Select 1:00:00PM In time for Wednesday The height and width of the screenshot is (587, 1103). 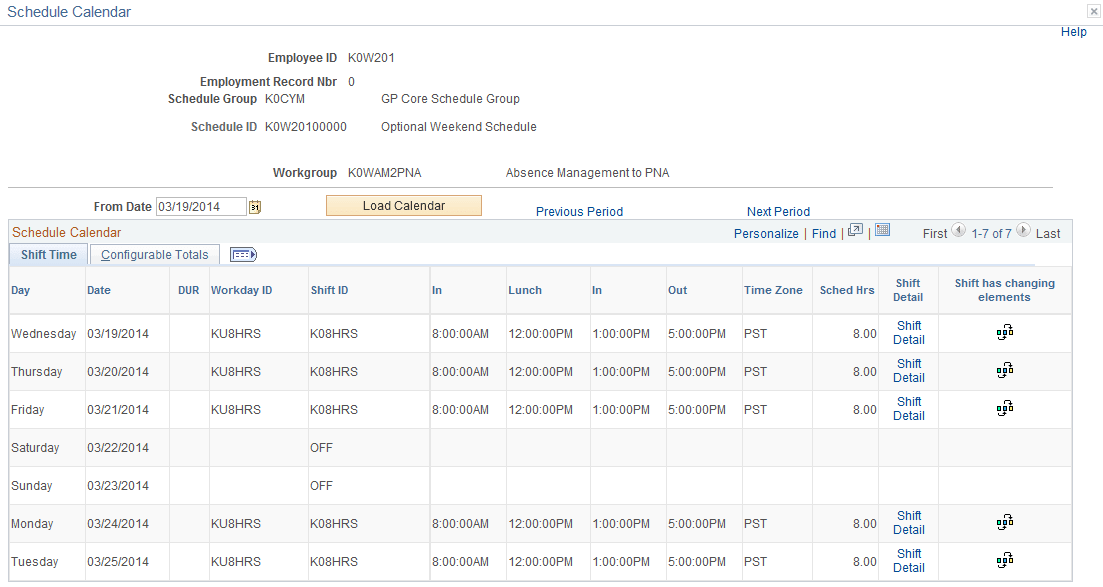coord(621,334)
